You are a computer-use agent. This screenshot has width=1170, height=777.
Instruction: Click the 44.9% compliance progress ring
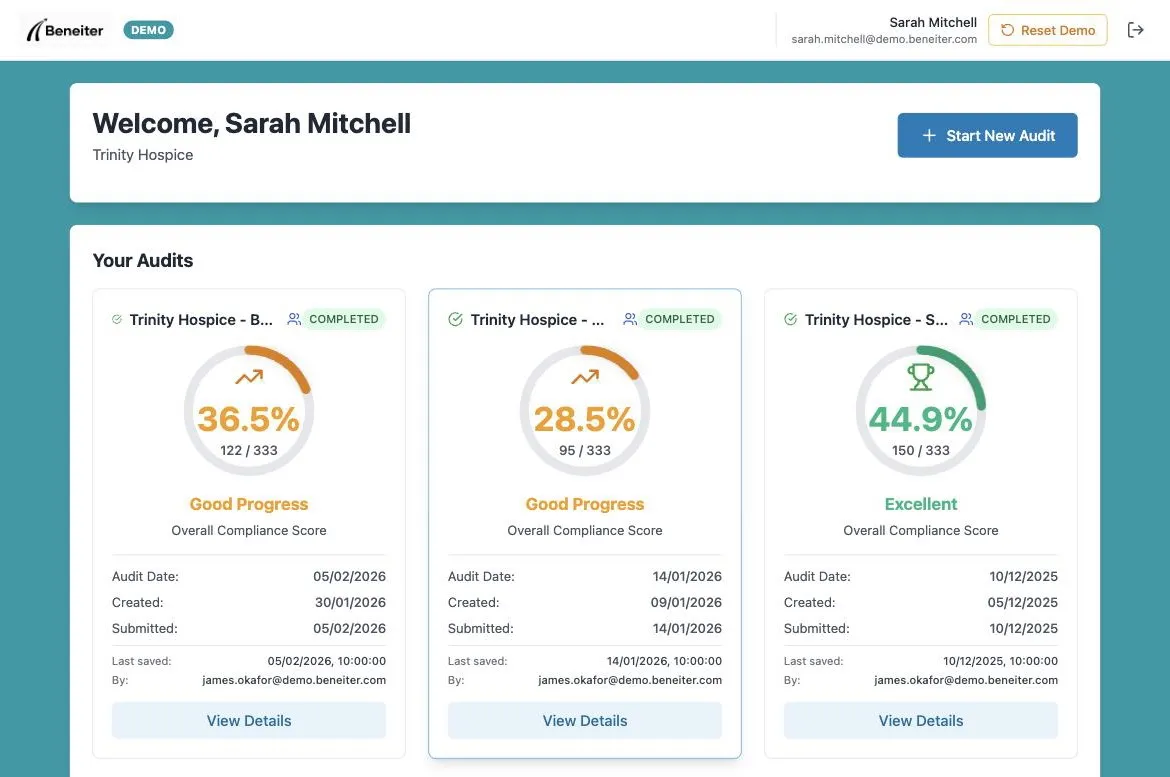pos(921,411)
